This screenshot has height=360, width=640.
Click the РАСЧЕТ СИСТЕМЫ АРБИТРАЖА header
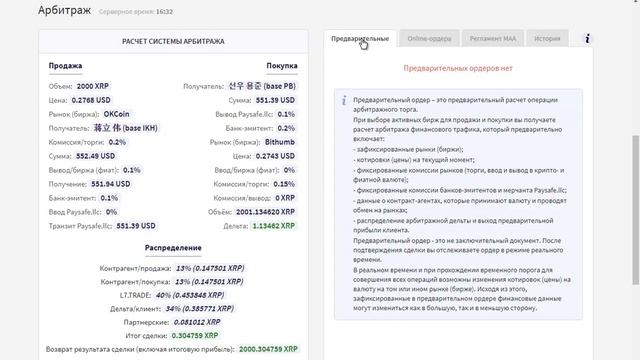pyautogui.click(x=173, y=41)
